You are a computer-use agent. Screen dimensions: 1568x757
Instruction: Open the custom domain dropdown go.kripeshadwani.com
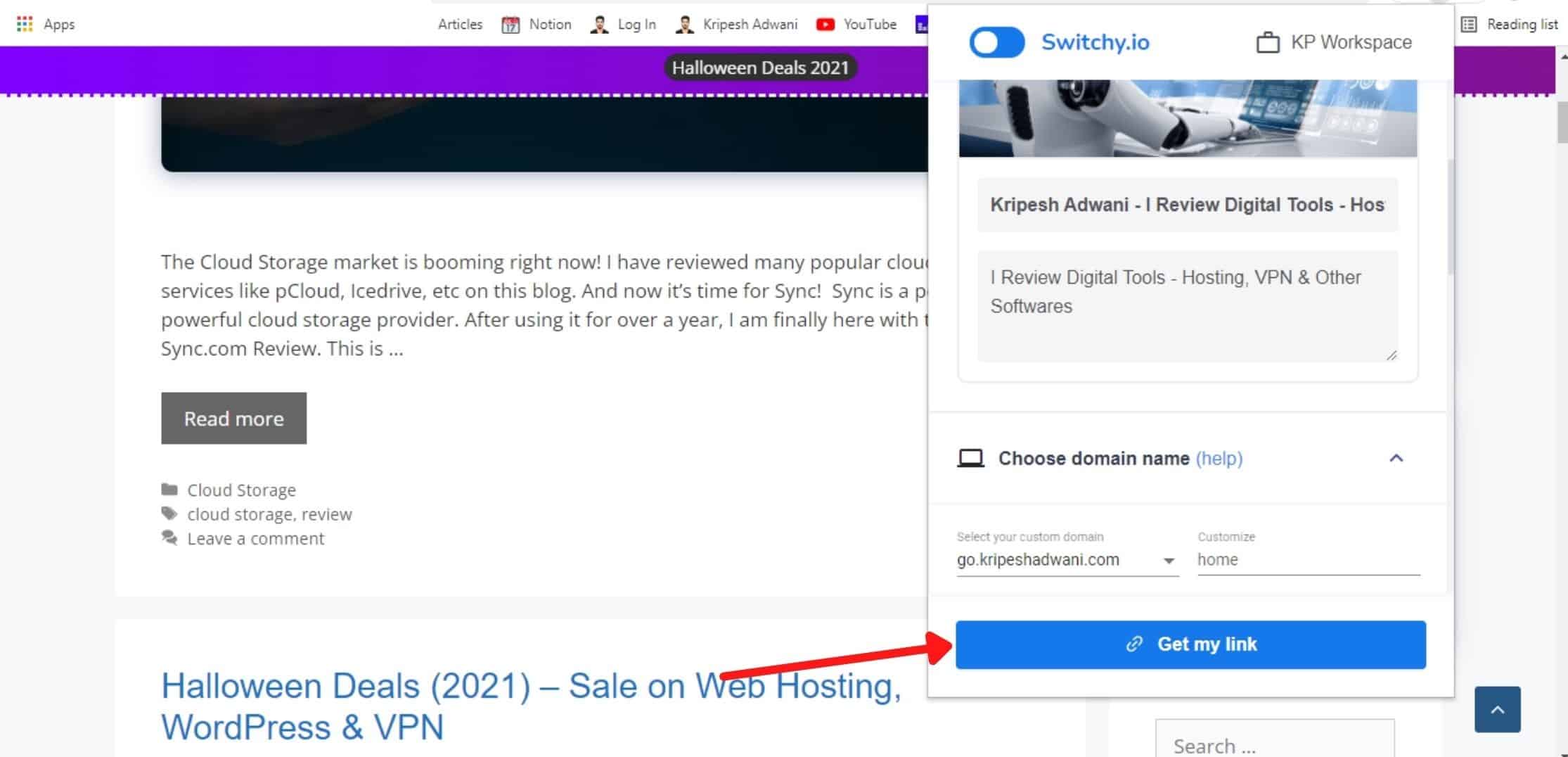click(1067, 560)
